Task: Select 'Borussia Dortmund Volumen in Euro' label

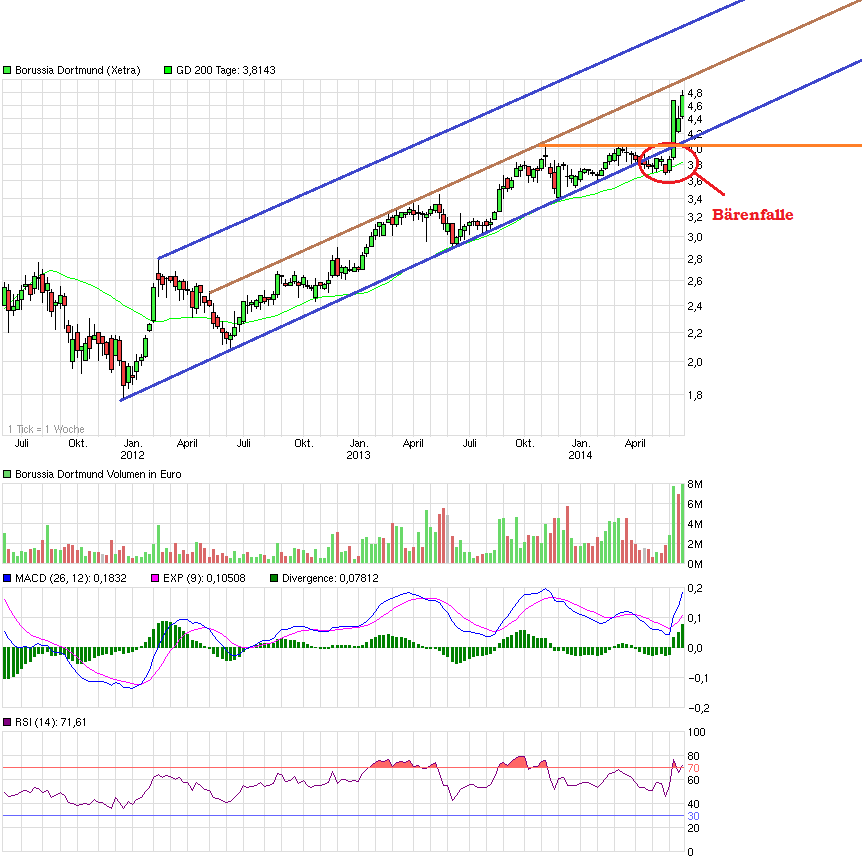Action: 98,475
